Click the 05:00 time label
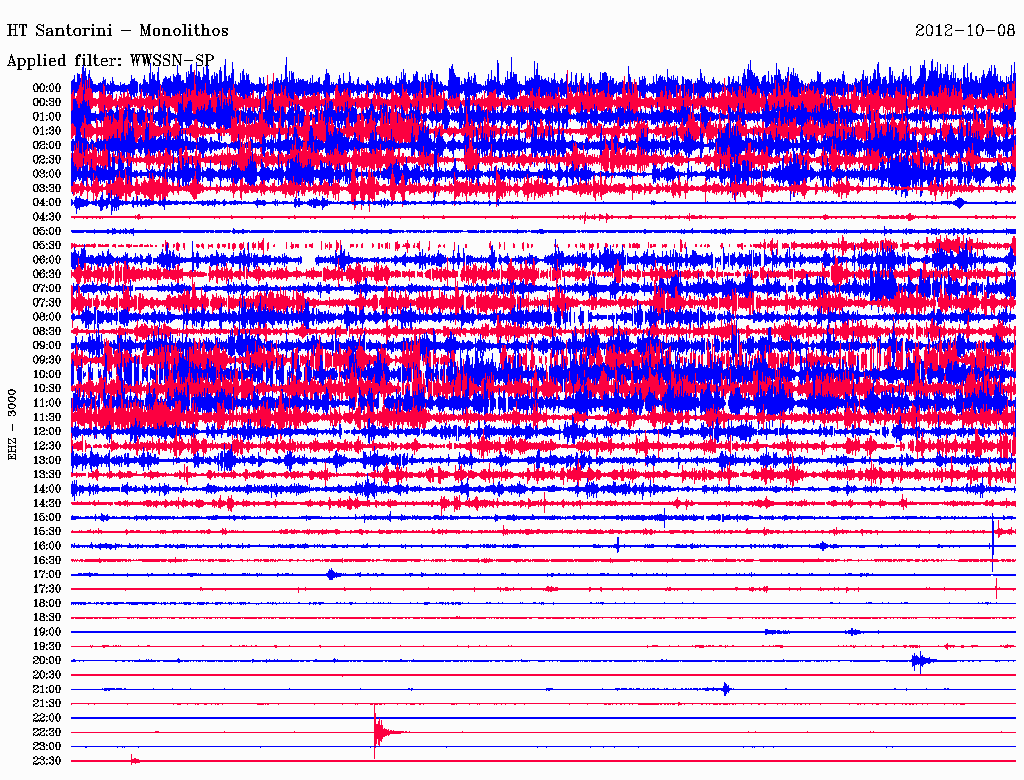Screen dimensions: 1024x780 click(x=47, y=231)
